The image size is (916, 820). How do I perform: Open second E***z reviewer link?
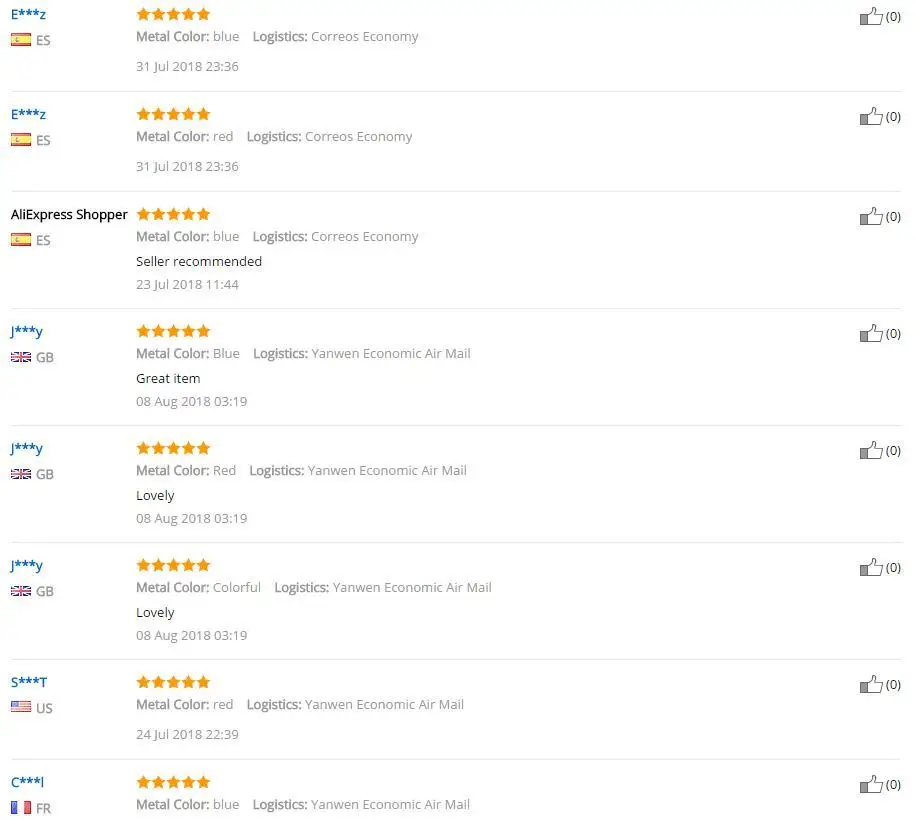pos(28,114)
